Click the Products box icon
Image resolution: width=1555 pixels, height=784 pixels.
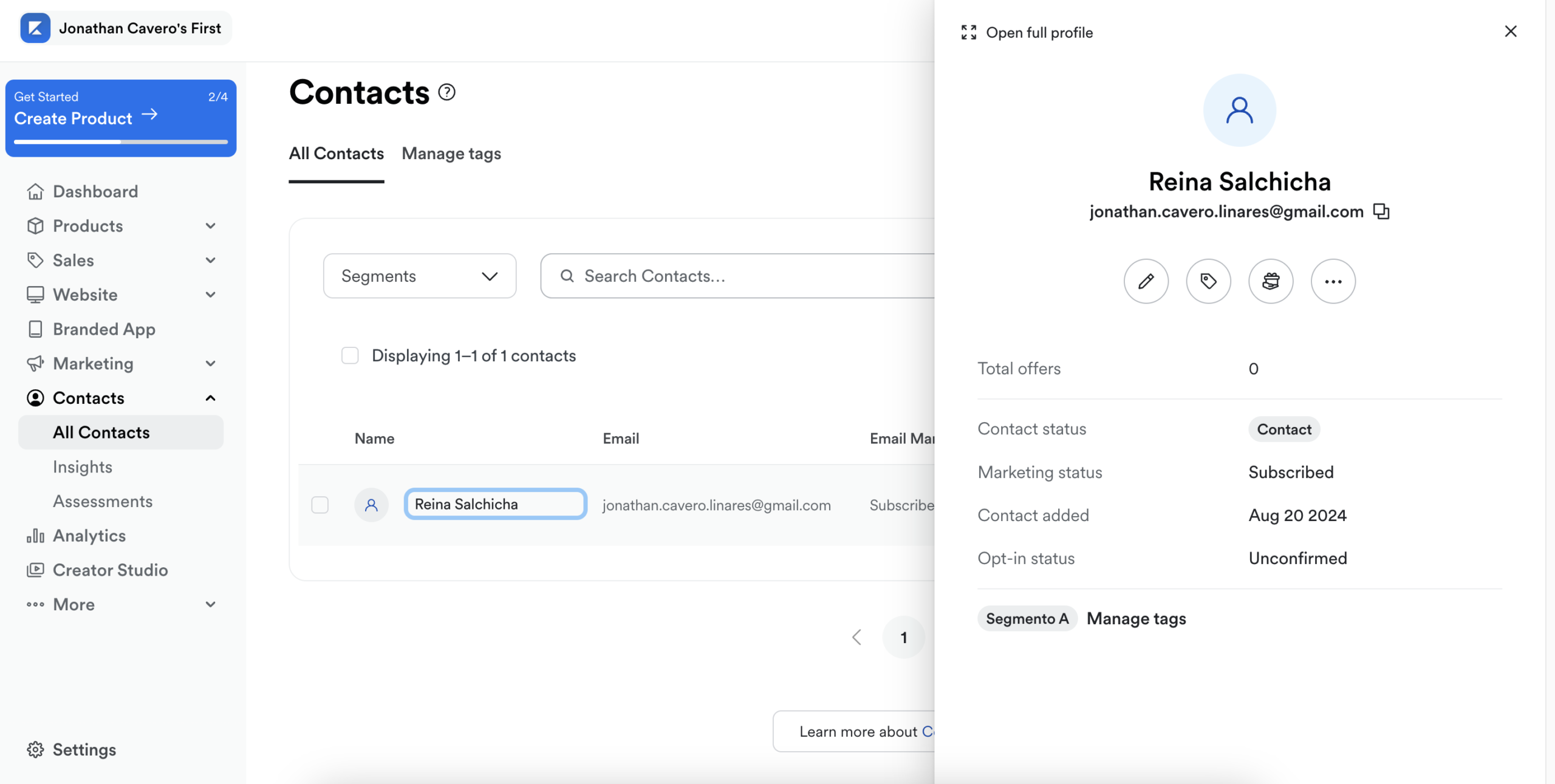(x=35, y=226)
